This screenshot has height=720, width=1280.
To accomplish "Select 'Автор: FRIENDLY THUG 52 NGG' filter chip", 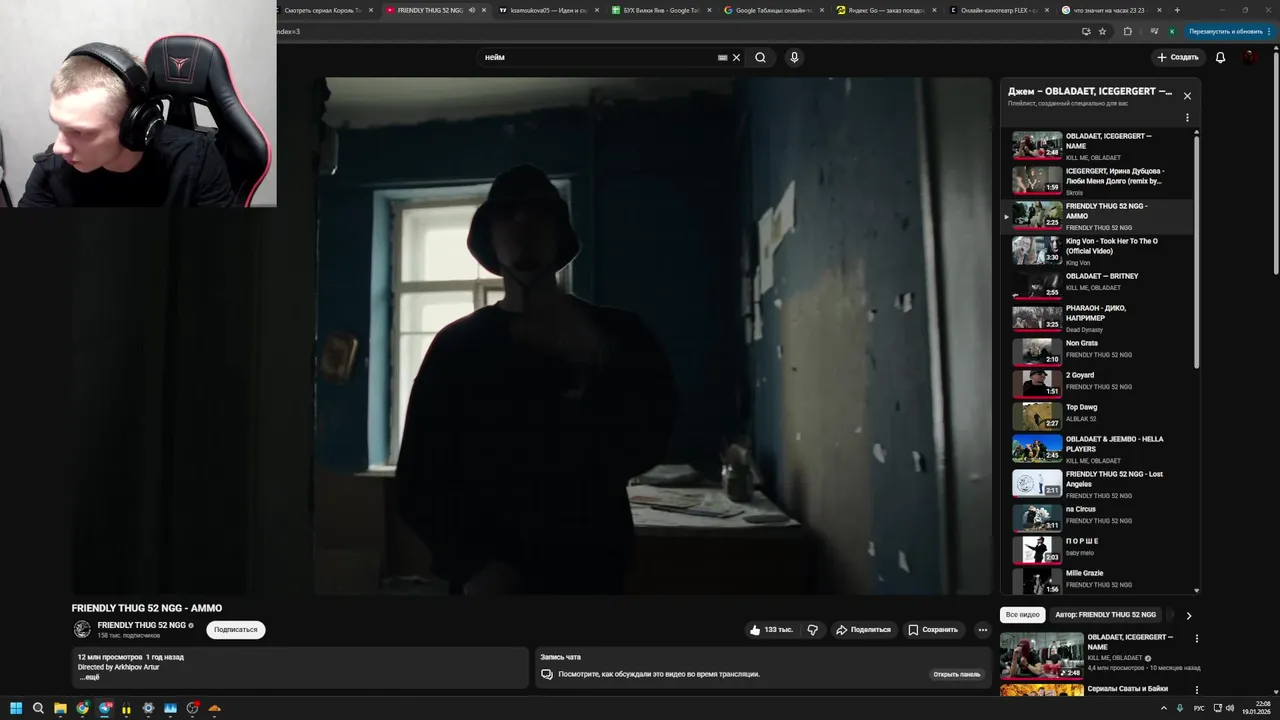I will pos(1105,615).
